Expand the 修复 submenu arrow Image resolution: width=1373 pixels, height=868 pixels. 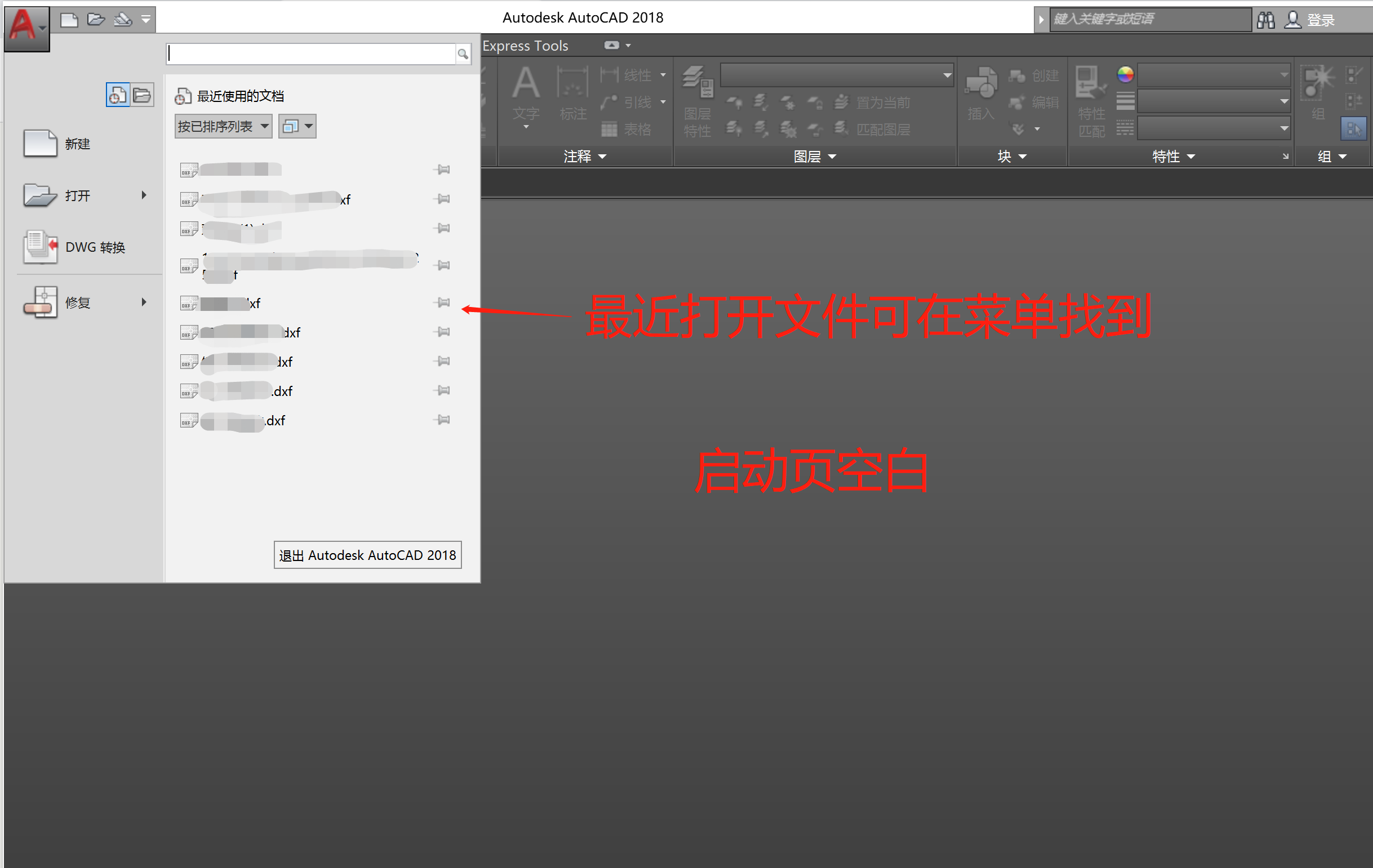[x=144, y=302]
